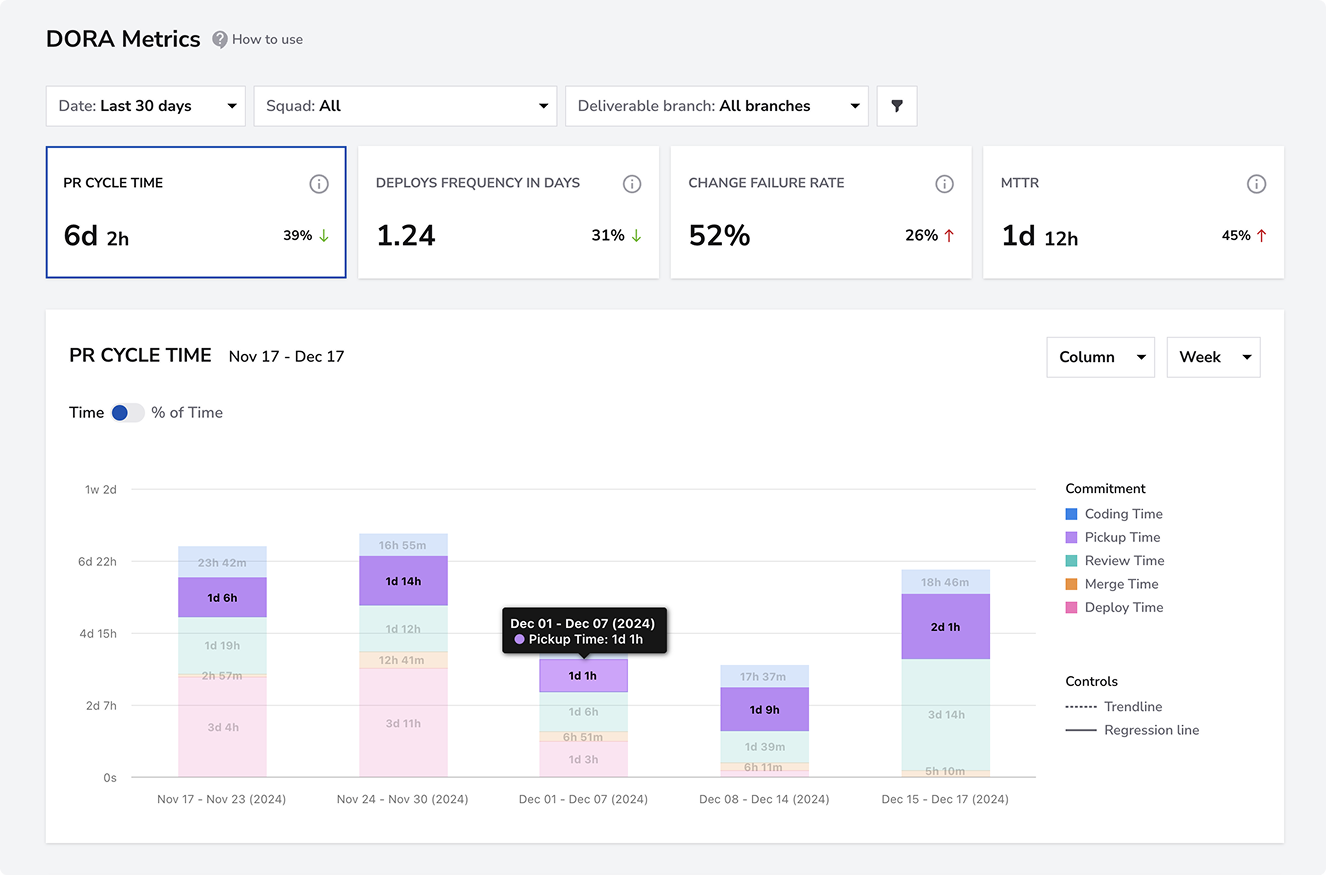Click the Coding Time blue color swatch
1326x876 pixels.
tap(1072, 514)
